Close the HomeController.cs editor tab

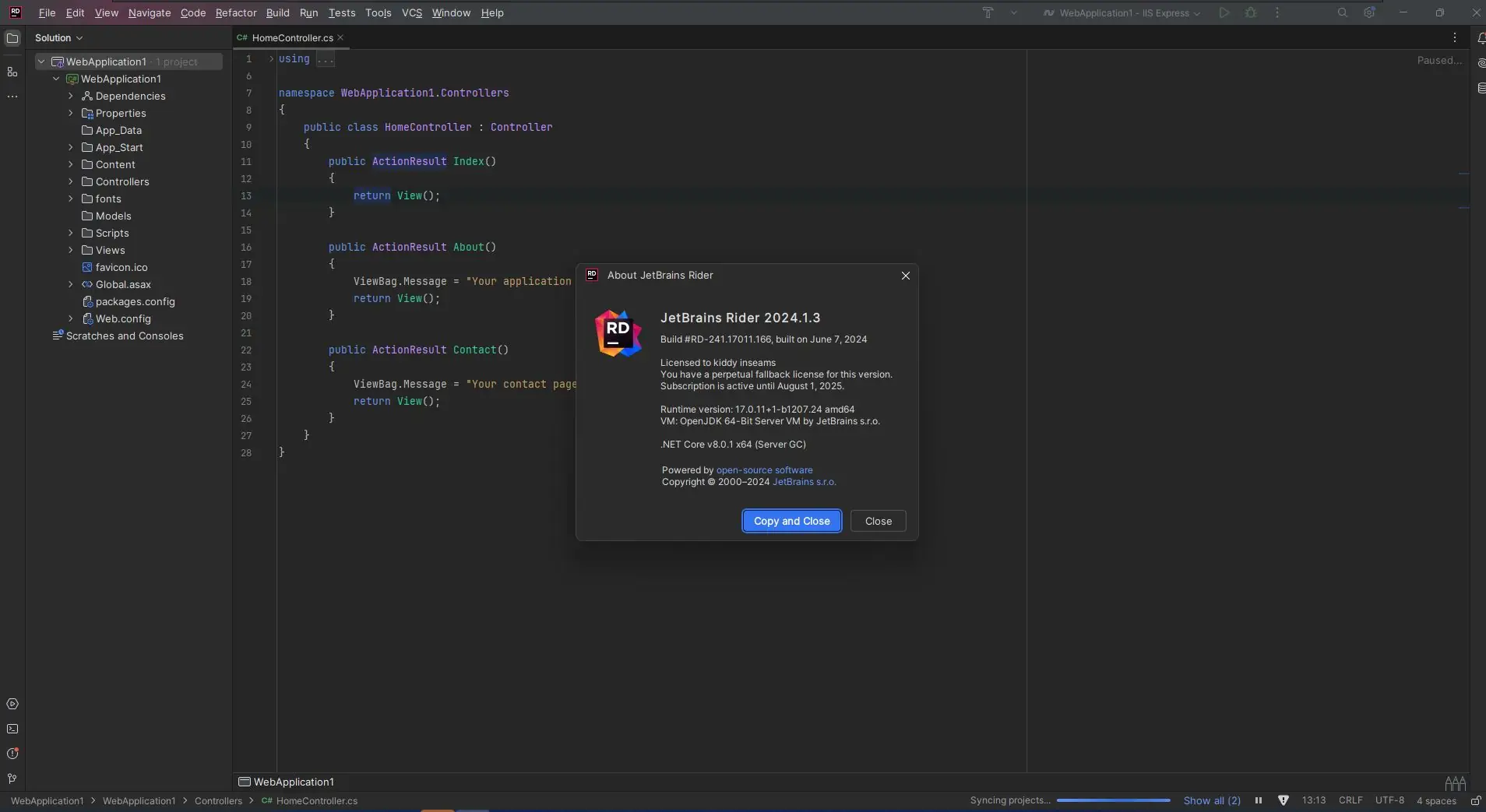click(x=340, y=37)
